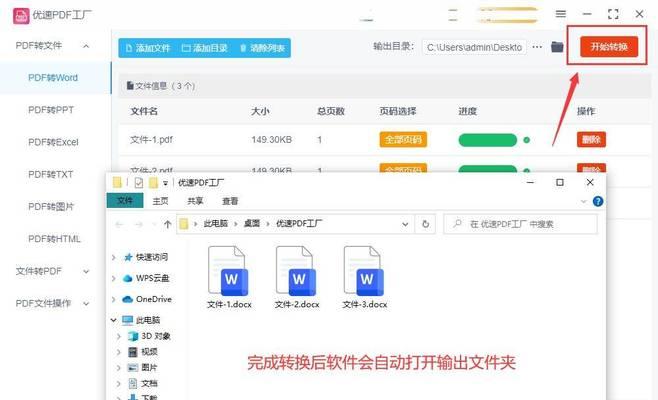658x400 pixels.
Task: Expand the 快速访问 tree node
Action: [113, 257]
